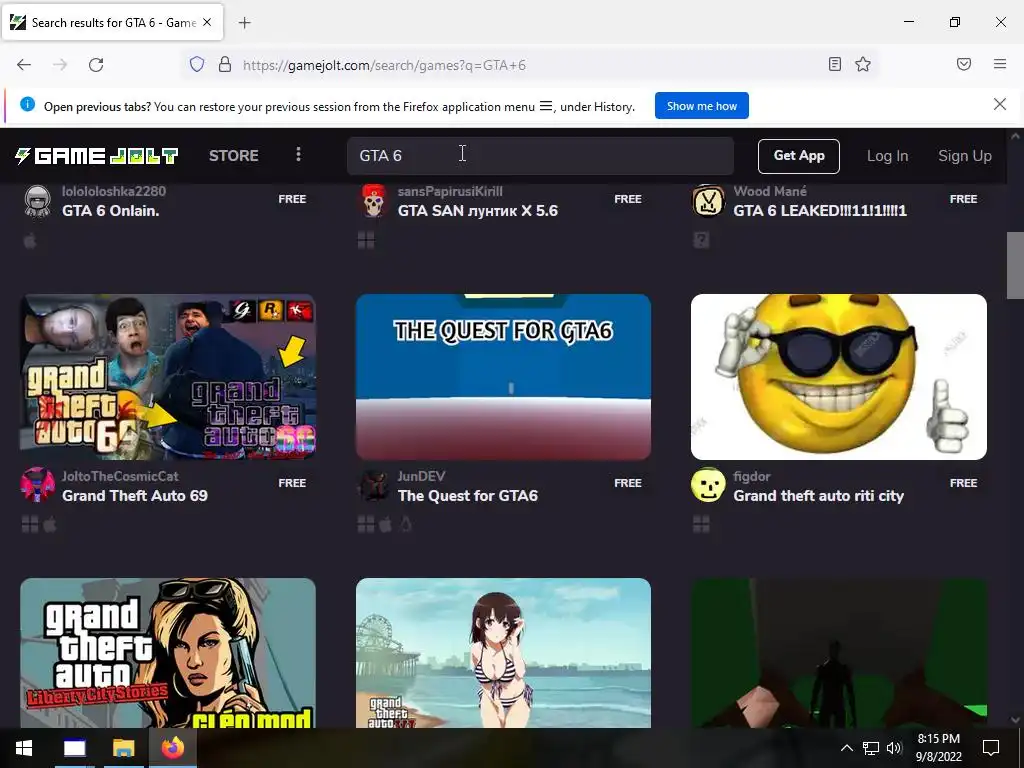Open the volume control in tray
The image size is (1024, 768).
tap(894, 748)
